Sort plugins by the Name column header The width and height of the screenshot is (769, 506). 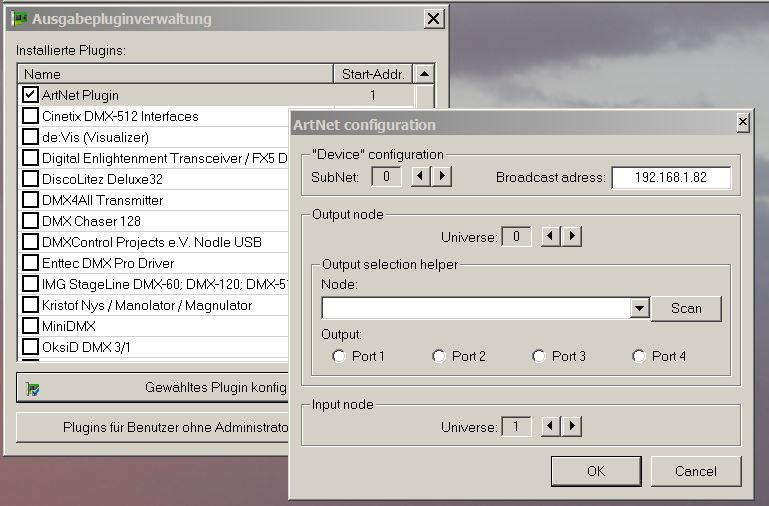(x=175, y=74)
